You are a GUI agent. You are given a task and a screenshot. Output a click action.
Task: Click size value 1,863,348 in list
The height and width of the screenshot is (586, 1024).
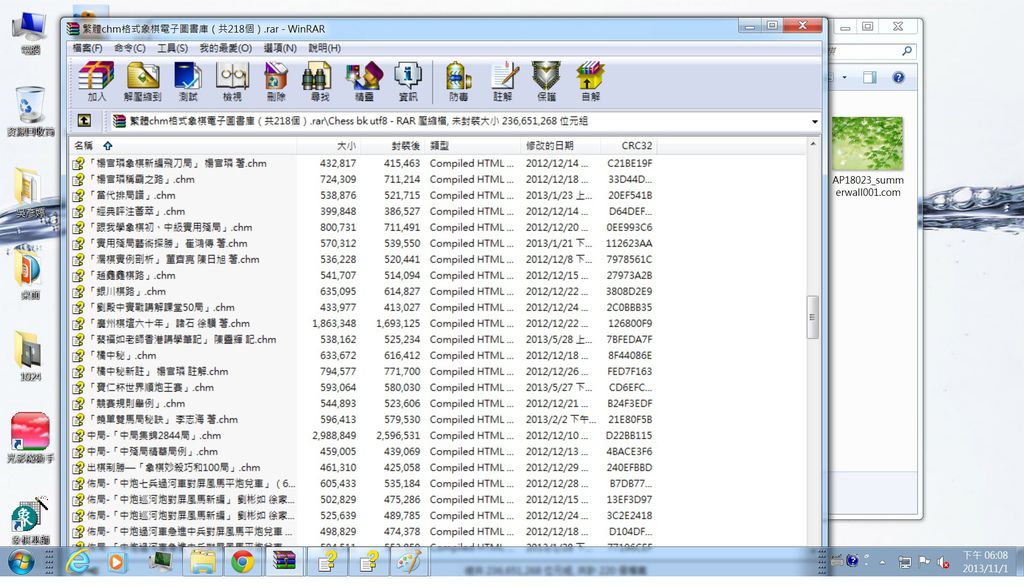[x=334, y=323]
